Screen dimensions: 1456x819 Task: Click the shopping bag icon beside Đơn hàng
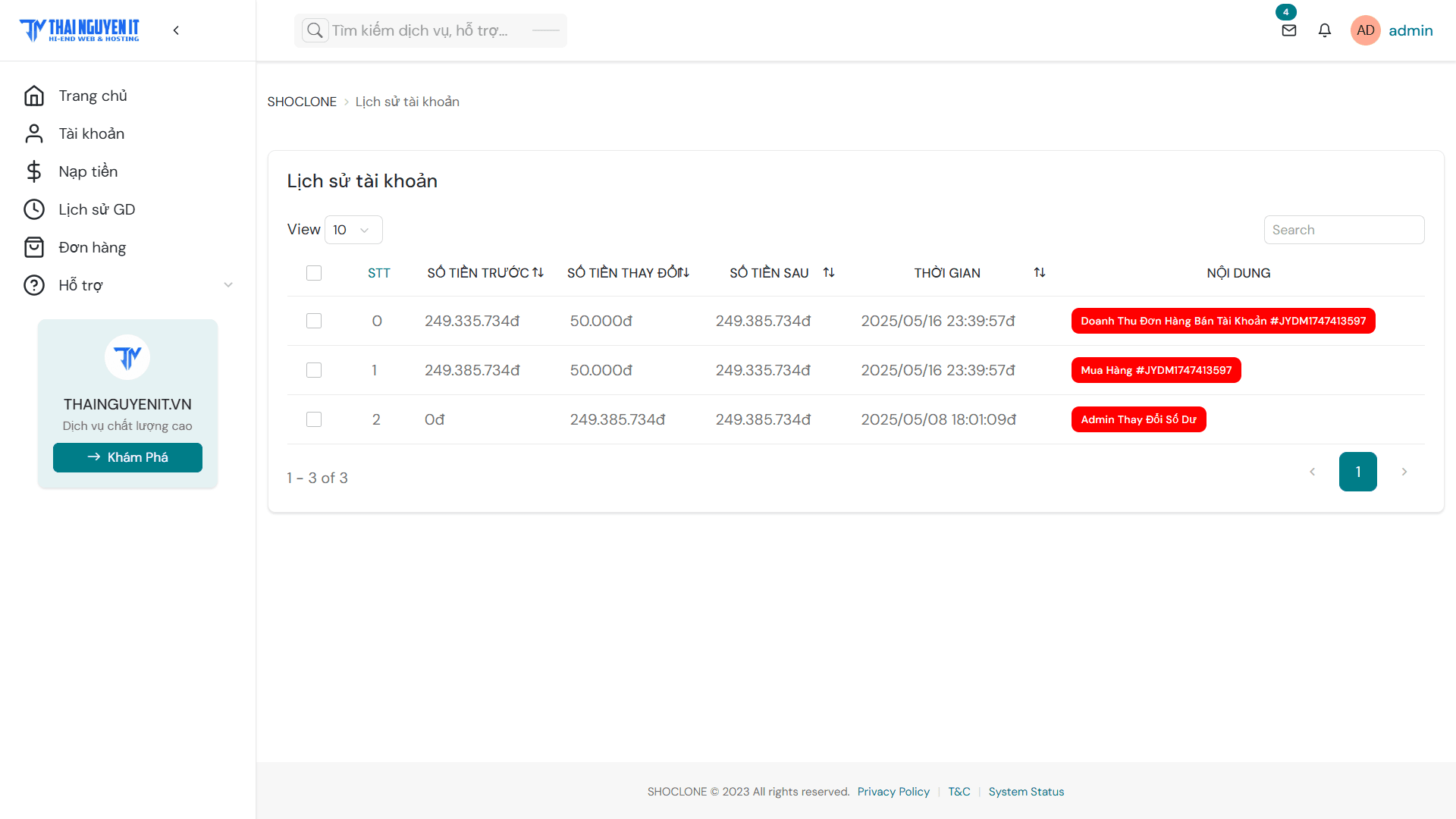[x=34, y=247]
